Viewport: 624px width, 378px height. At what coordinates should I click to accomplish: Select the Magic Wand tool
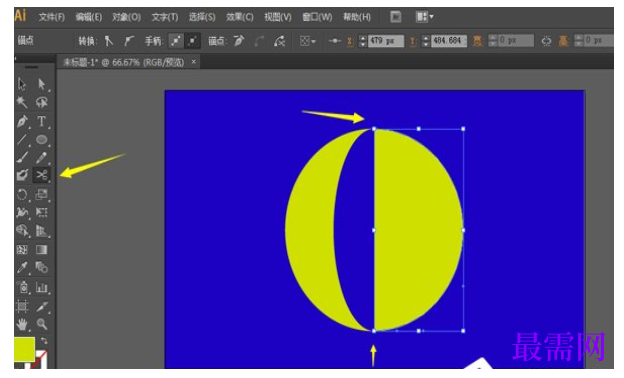[x=22, y=102]
